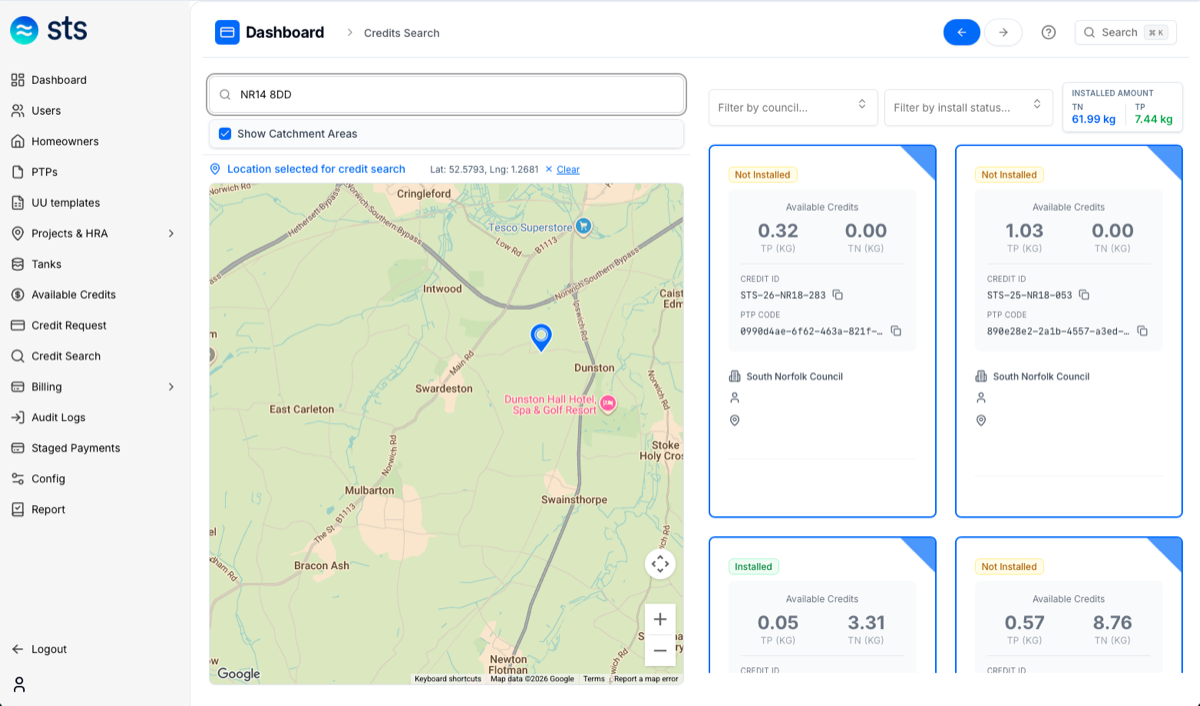Copy PTP code 890e28e2
This screenshot has height=706, width=1200.
coord(1142,331)
